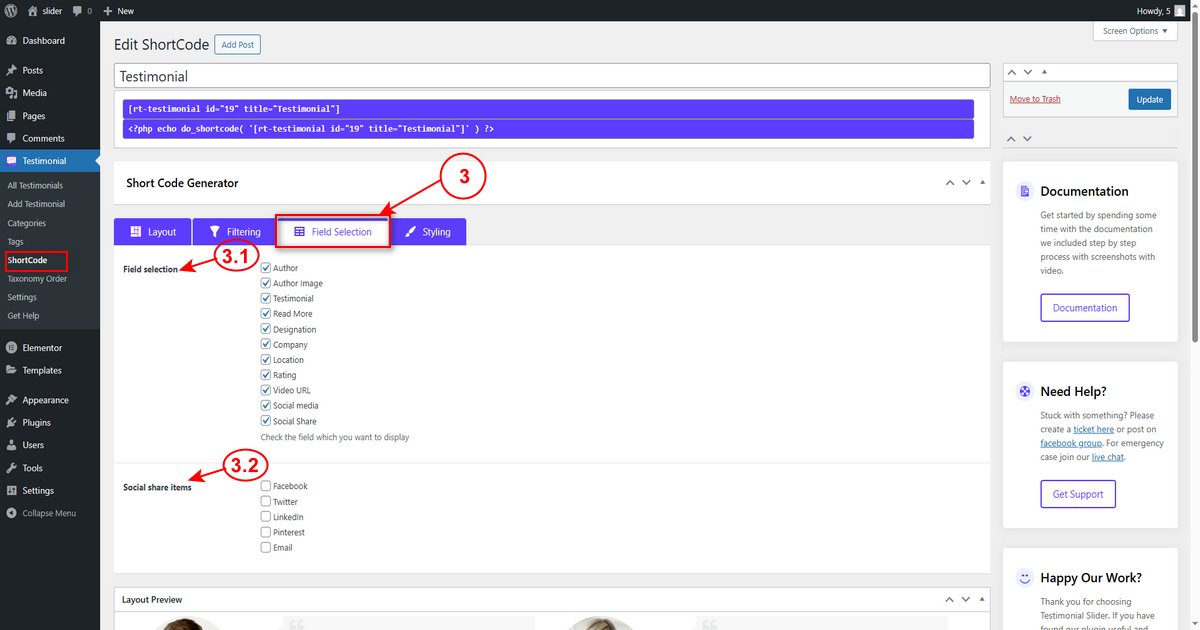Image resolution: width=1200 pixels, height=630 pixels.
Task: Open the Filtering tab
Action: coord(234,232)
